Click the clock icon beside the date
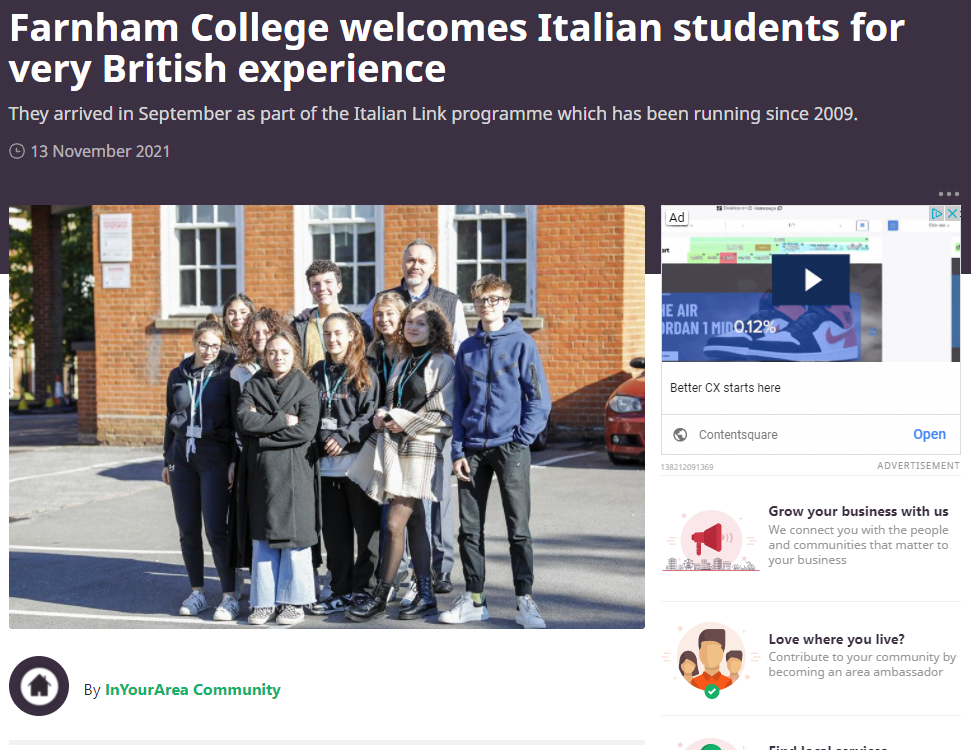This screenshot has width=971, height=750. [17, 151]
